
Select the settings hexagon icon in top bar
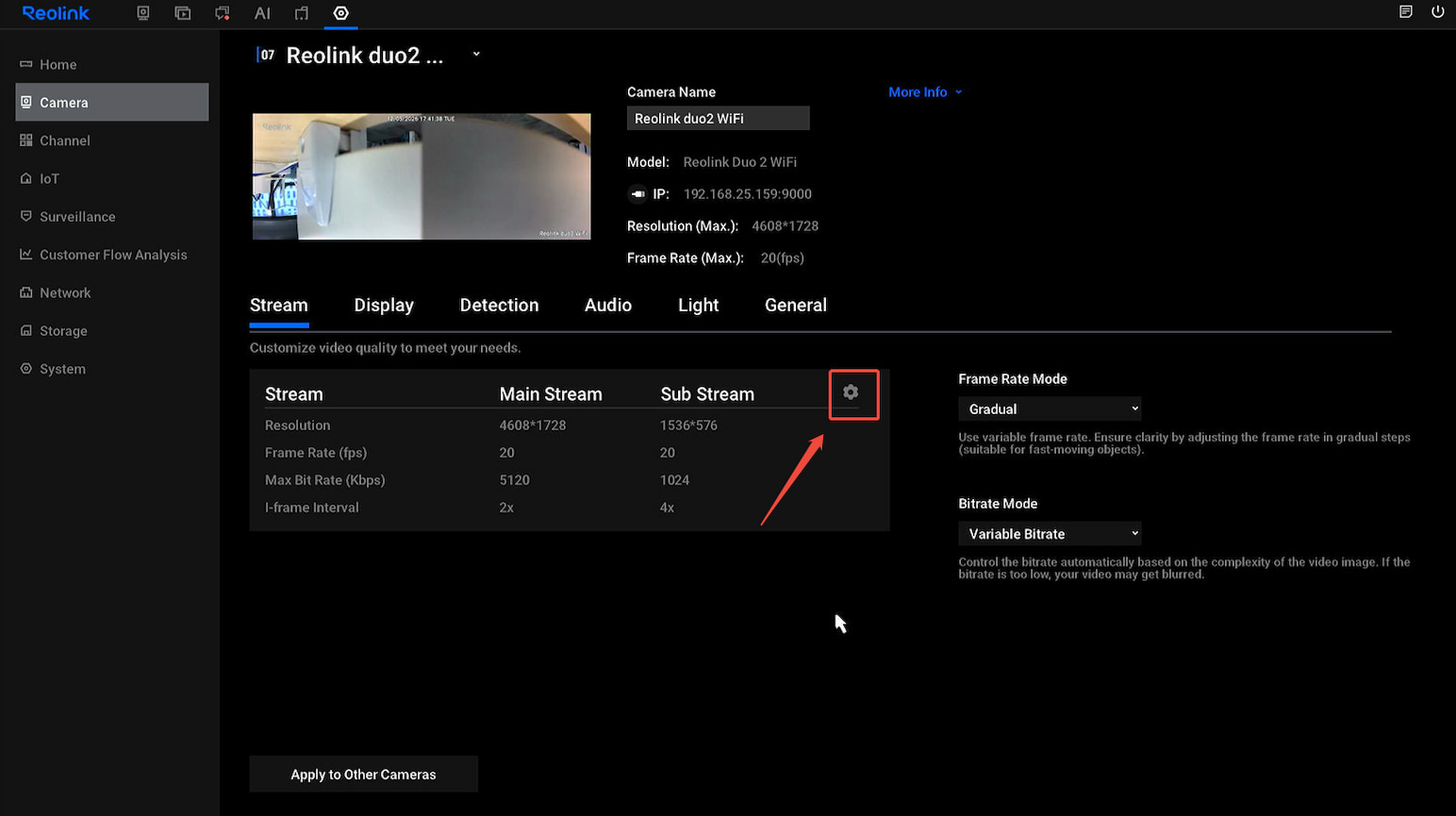[341, 13]
